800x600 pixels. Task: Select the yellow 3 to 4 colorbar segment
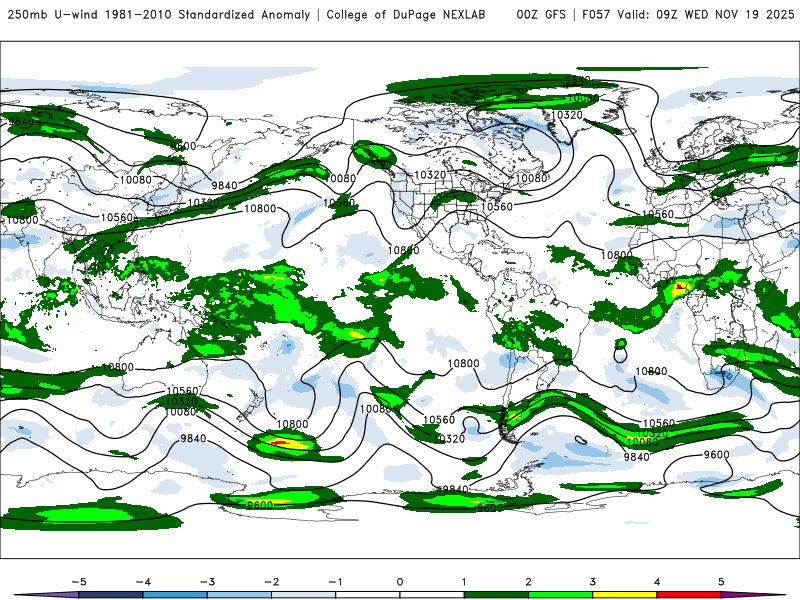pos(624,595)
